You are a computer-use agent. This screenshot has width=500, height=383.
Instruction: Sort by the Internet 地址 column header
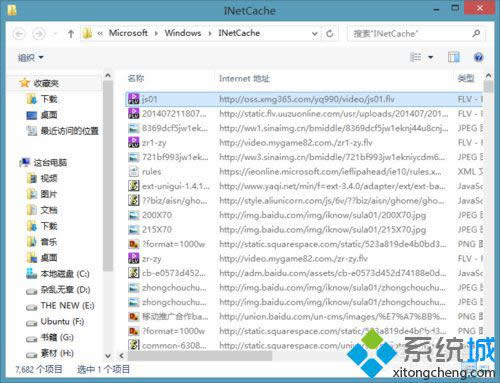[244, 79]
